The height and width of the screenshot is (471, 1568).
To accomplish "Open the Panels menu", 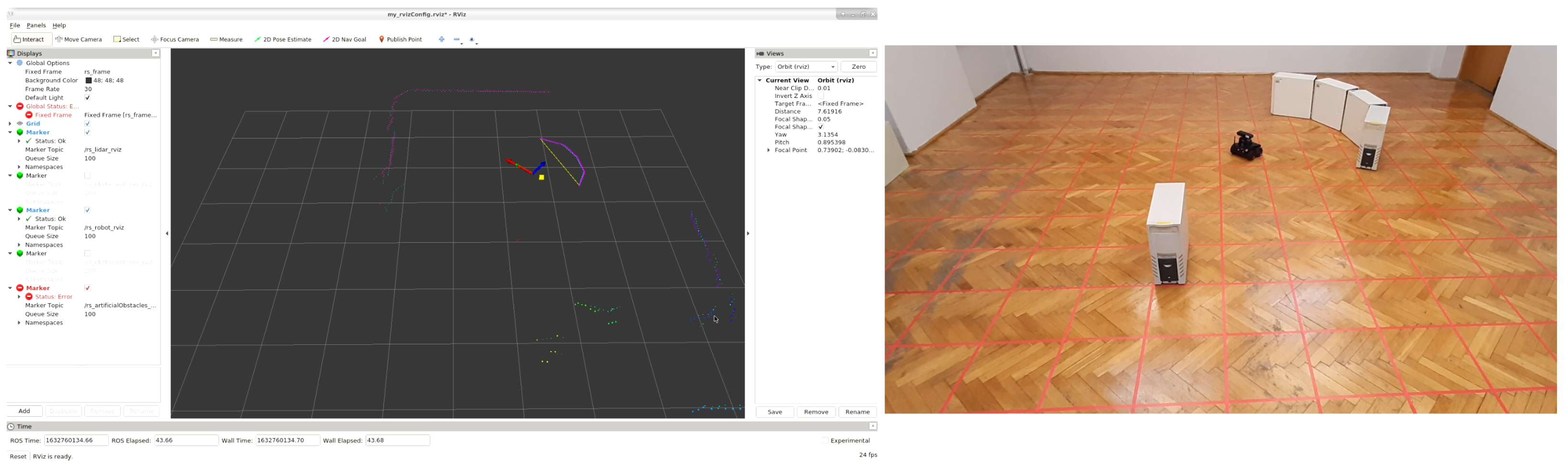I will point(36,25).
